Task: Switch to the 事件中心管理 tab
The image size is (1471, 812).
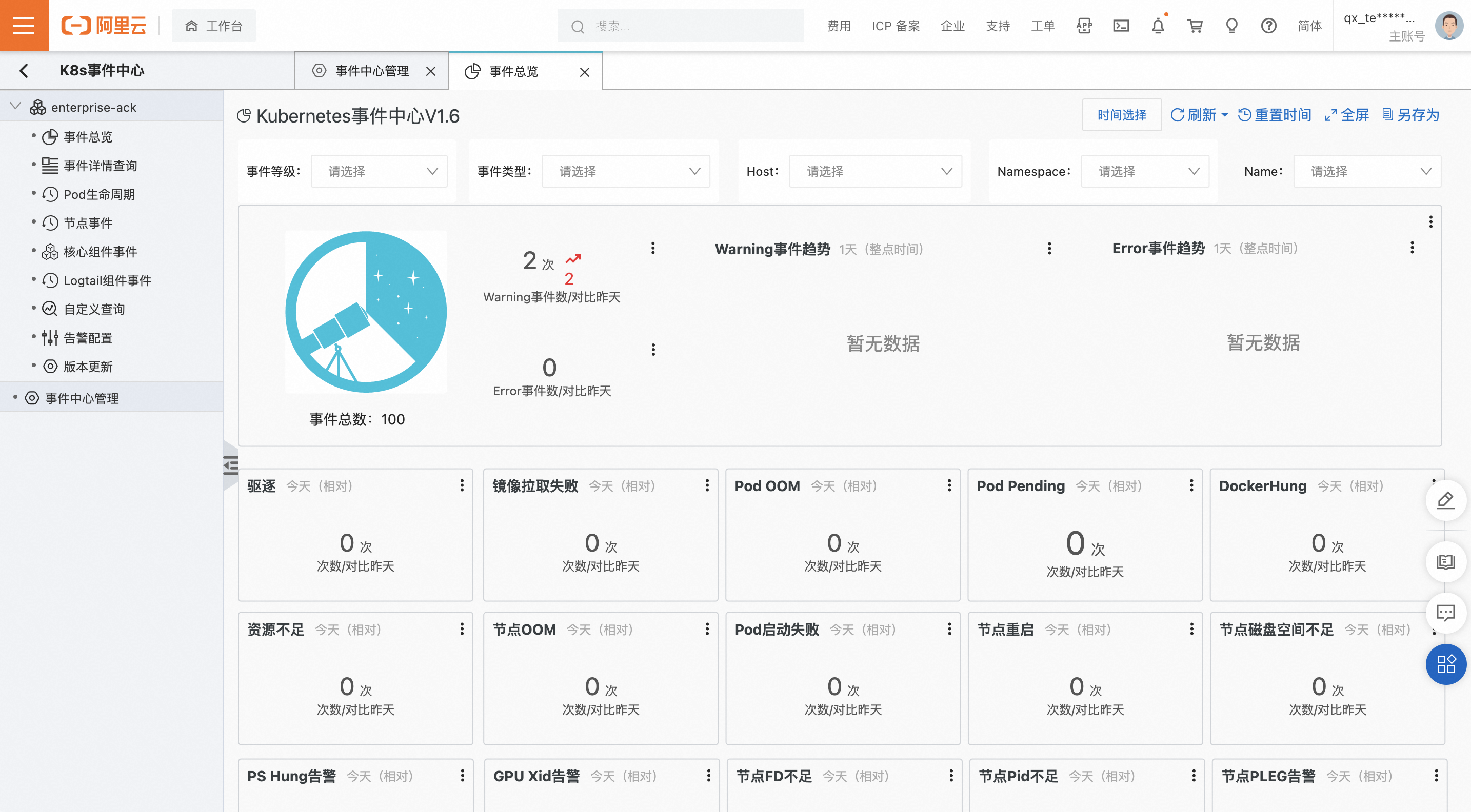Action: click(372, 71)
